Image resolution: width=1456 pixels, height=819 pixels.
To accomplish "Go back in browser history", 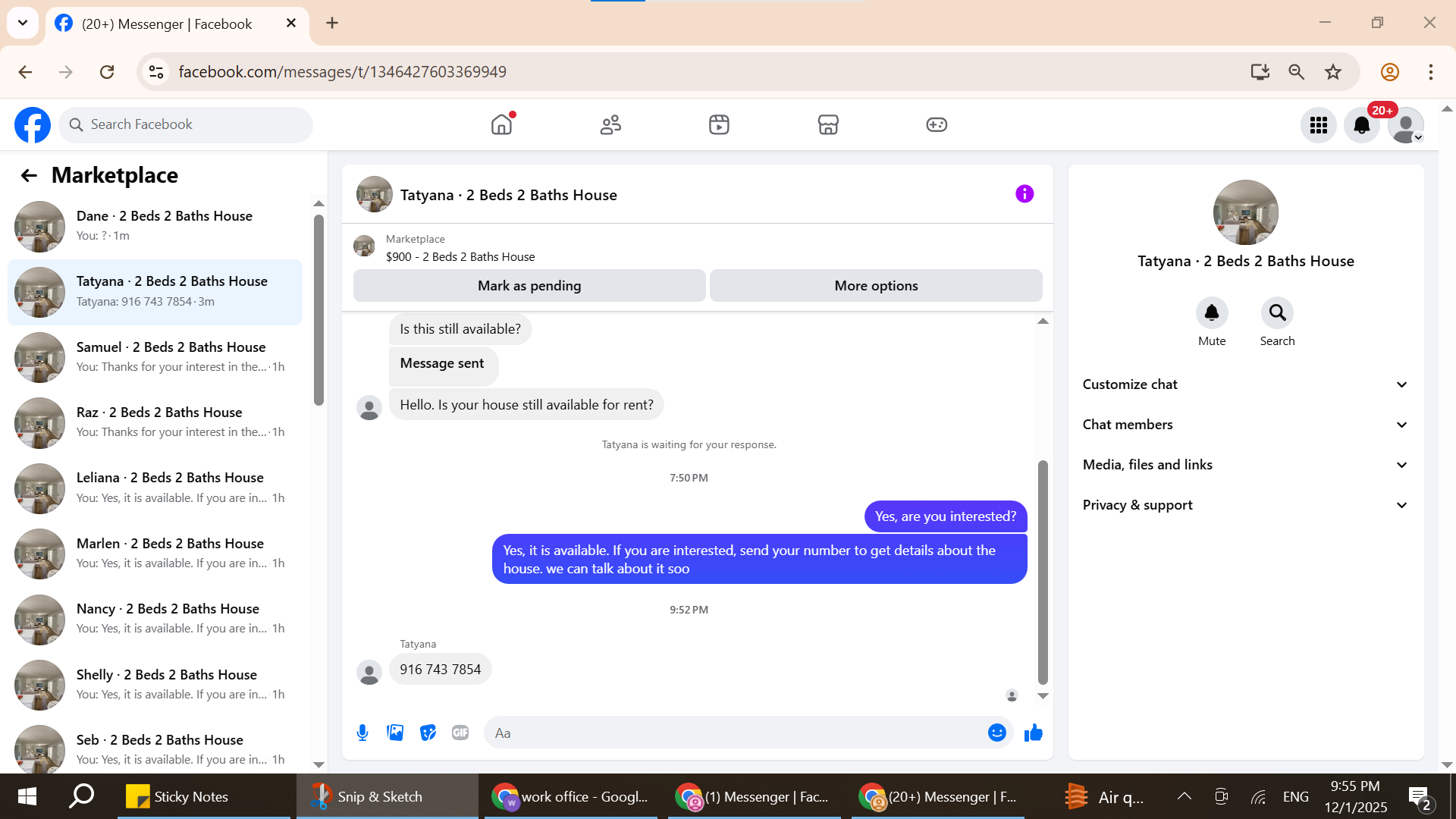I will [x=25, y=72].
